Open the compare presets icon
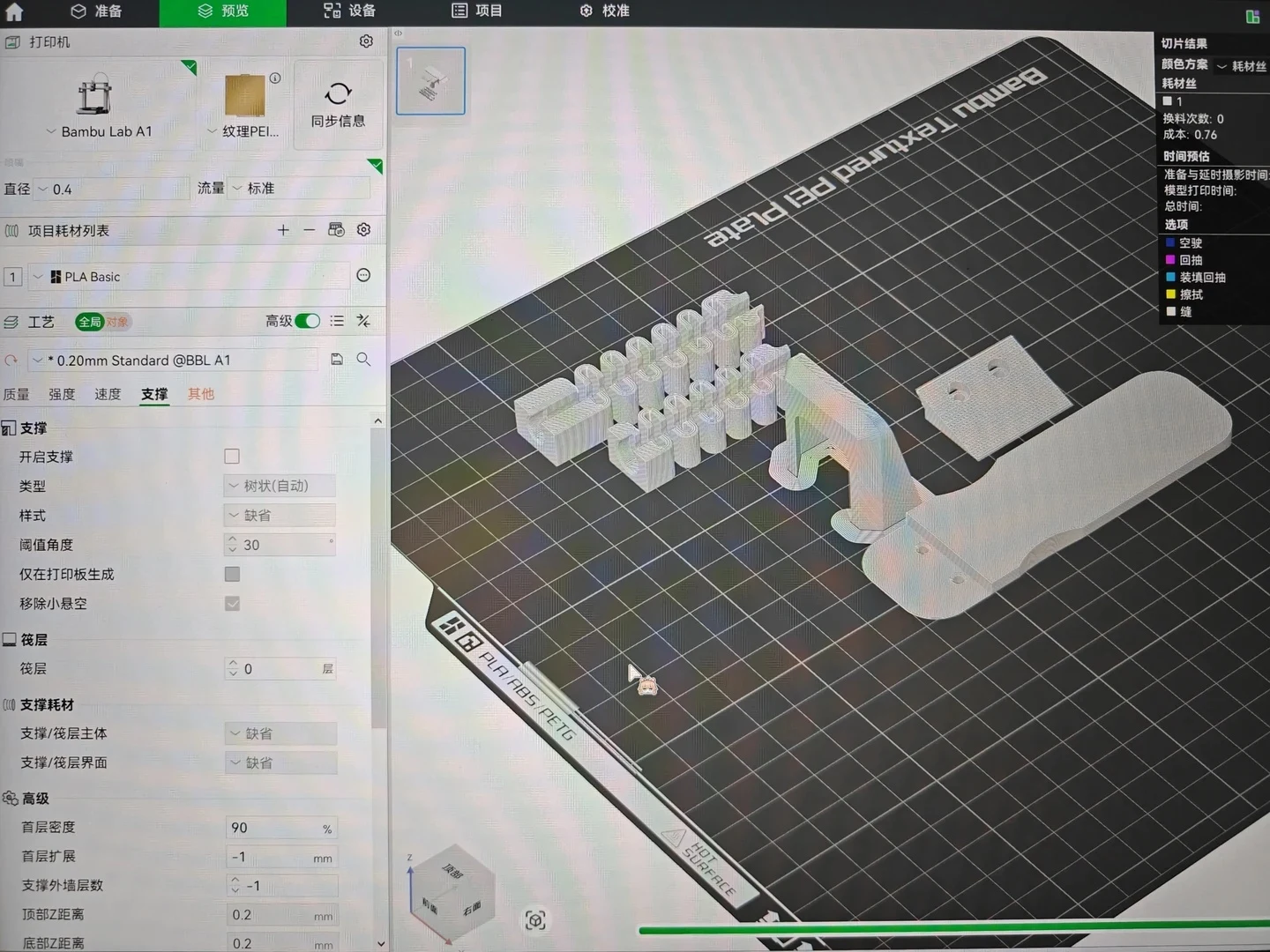Image resolution: width=1270 pixels, height=952 pixels. tap(363, 321)
